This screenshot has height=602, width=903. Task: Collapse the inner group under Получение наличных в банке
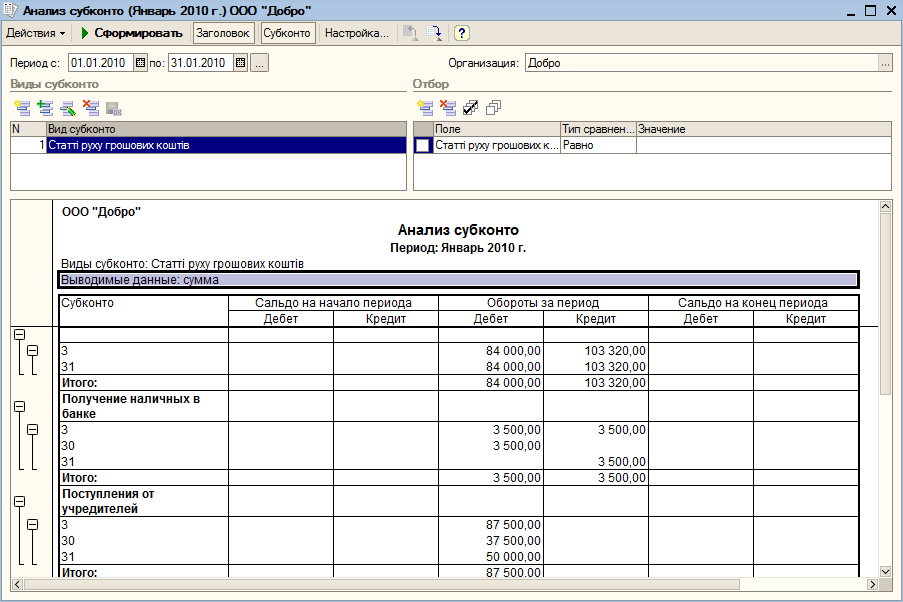click(x=33, y=429)
